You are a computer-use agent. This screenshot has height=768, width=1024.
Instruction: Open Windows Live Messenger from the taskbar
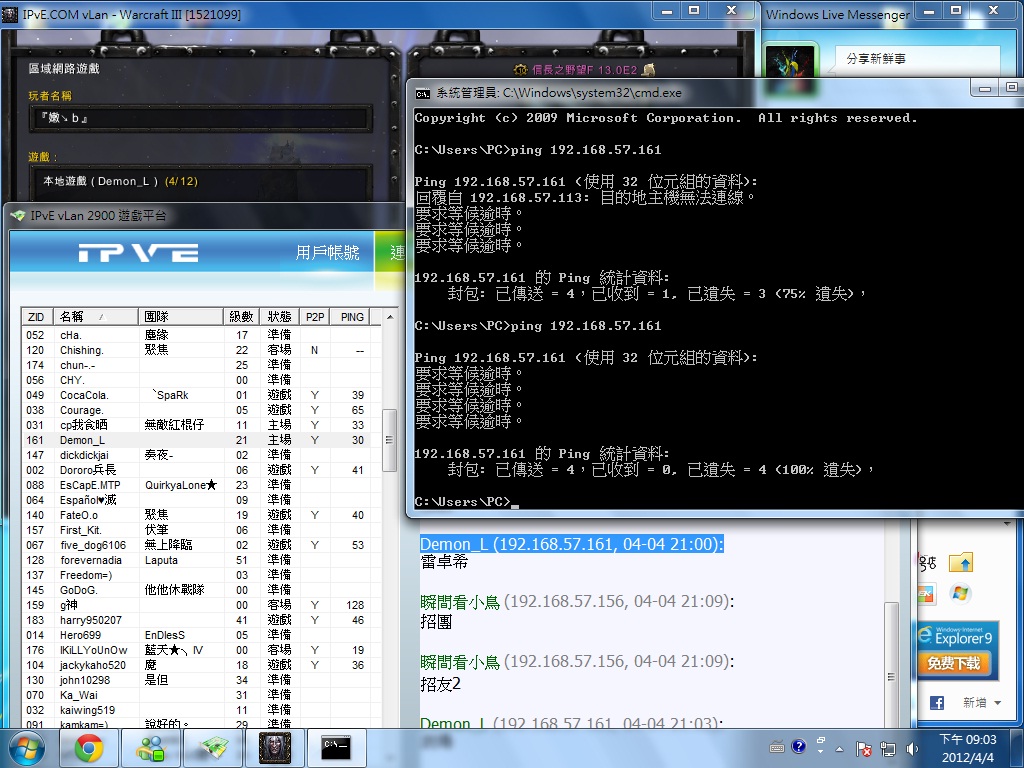151,747
